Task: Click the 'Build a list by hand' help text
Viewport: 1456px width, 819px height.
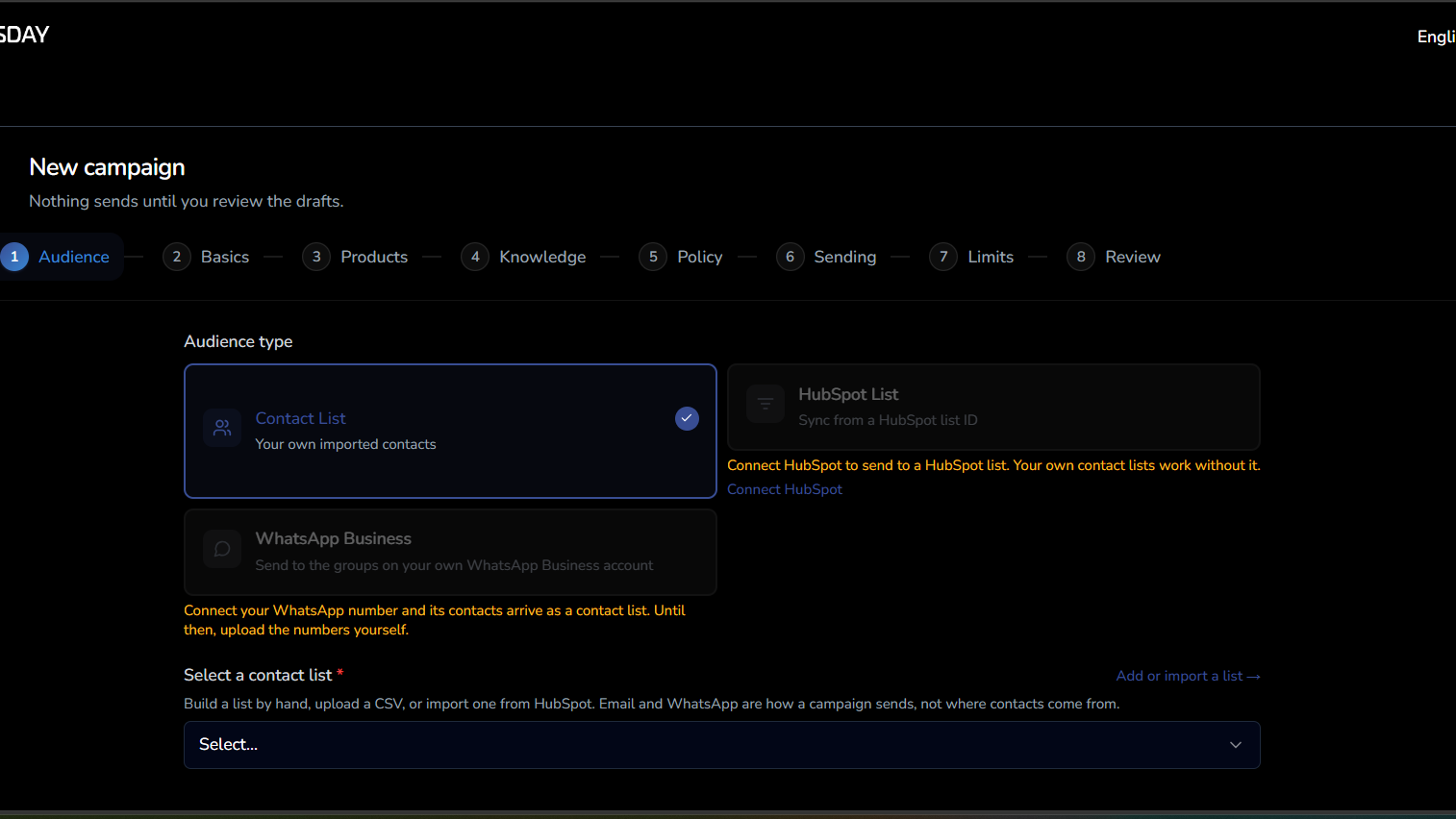Action: coord(651,704)
